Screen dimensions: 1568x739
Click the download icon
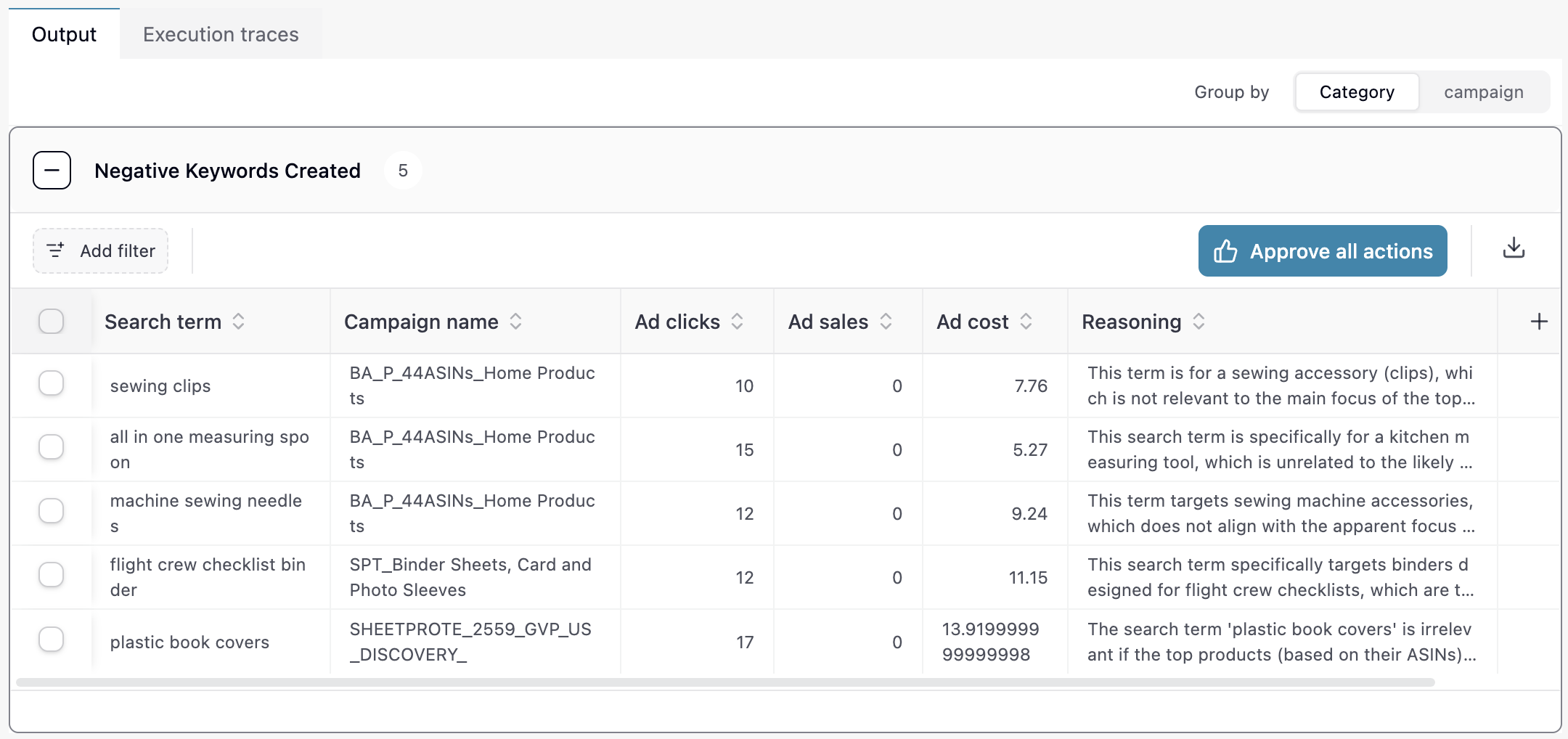(1514, 249)
